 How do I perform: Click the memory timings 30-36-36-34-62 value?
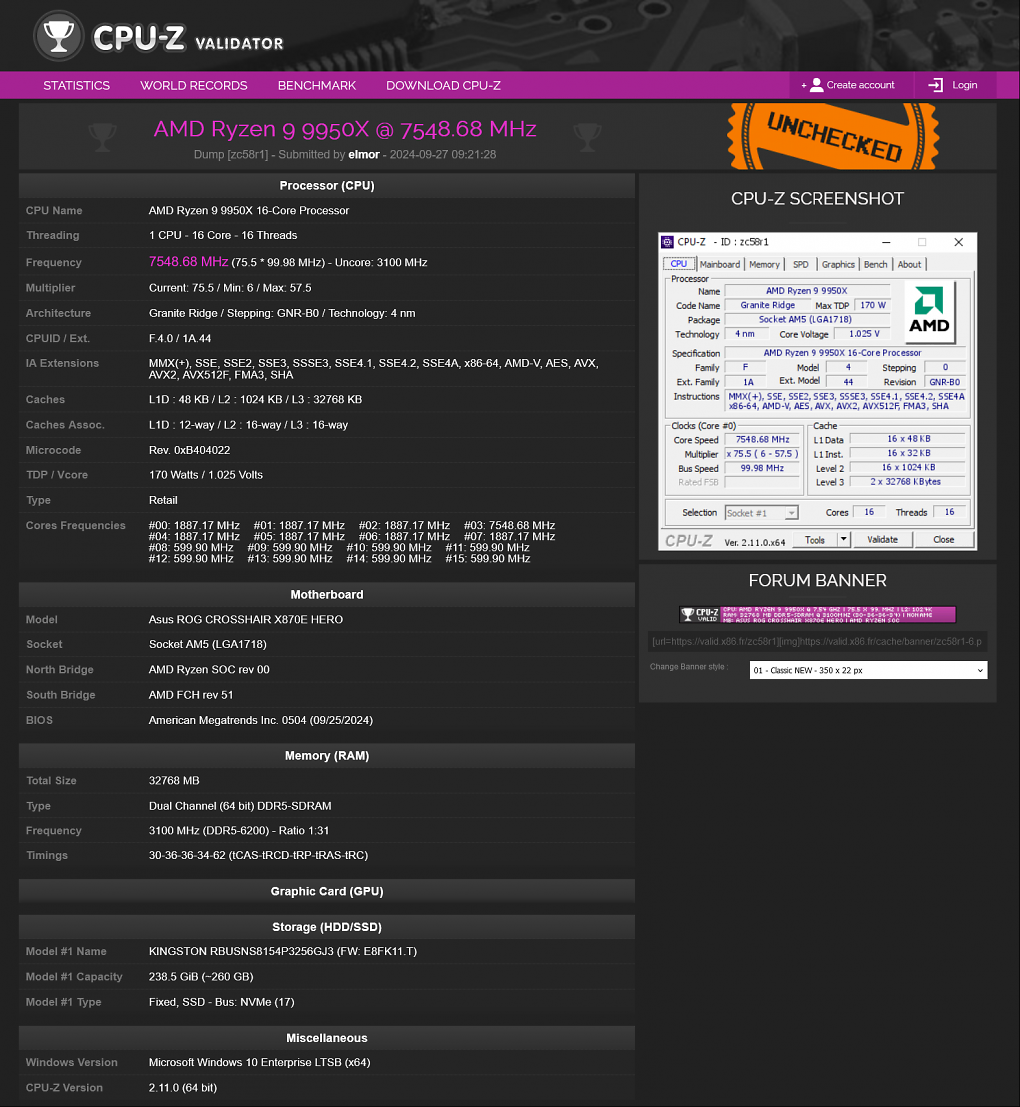[x=258, y=855]
